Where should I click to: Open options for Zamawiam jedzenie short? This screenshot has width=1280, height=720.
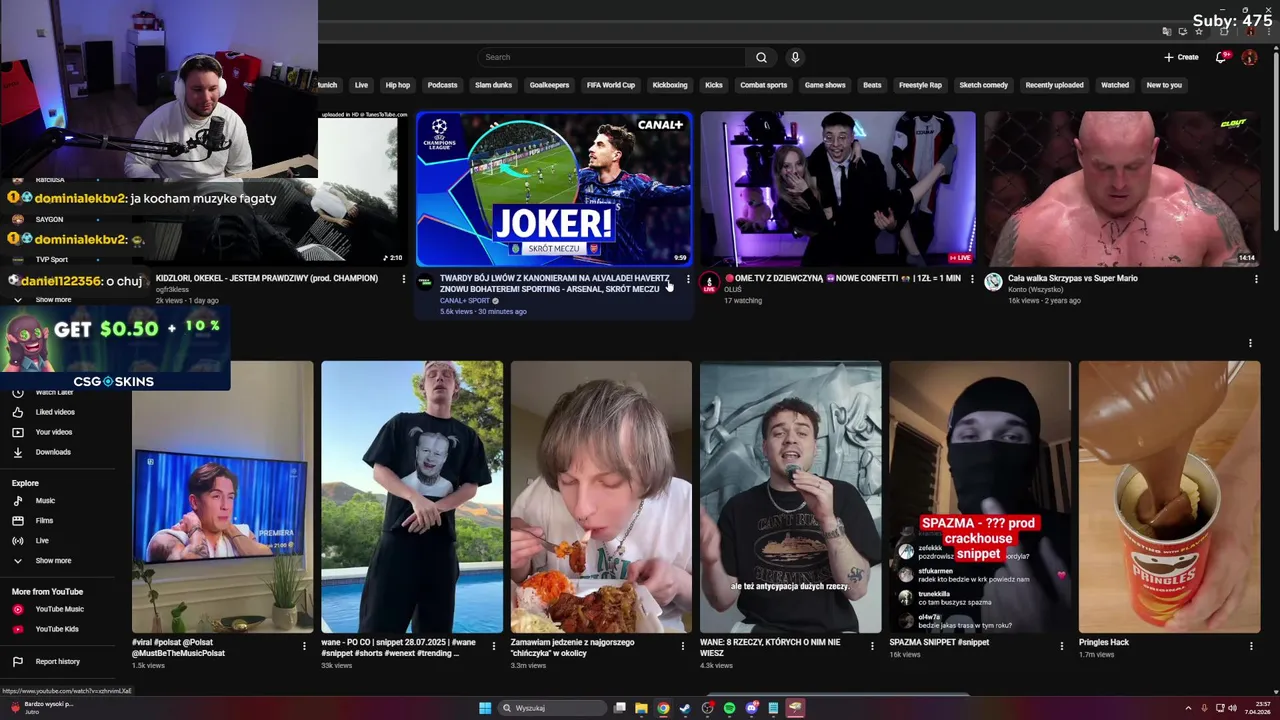[683, 646]
